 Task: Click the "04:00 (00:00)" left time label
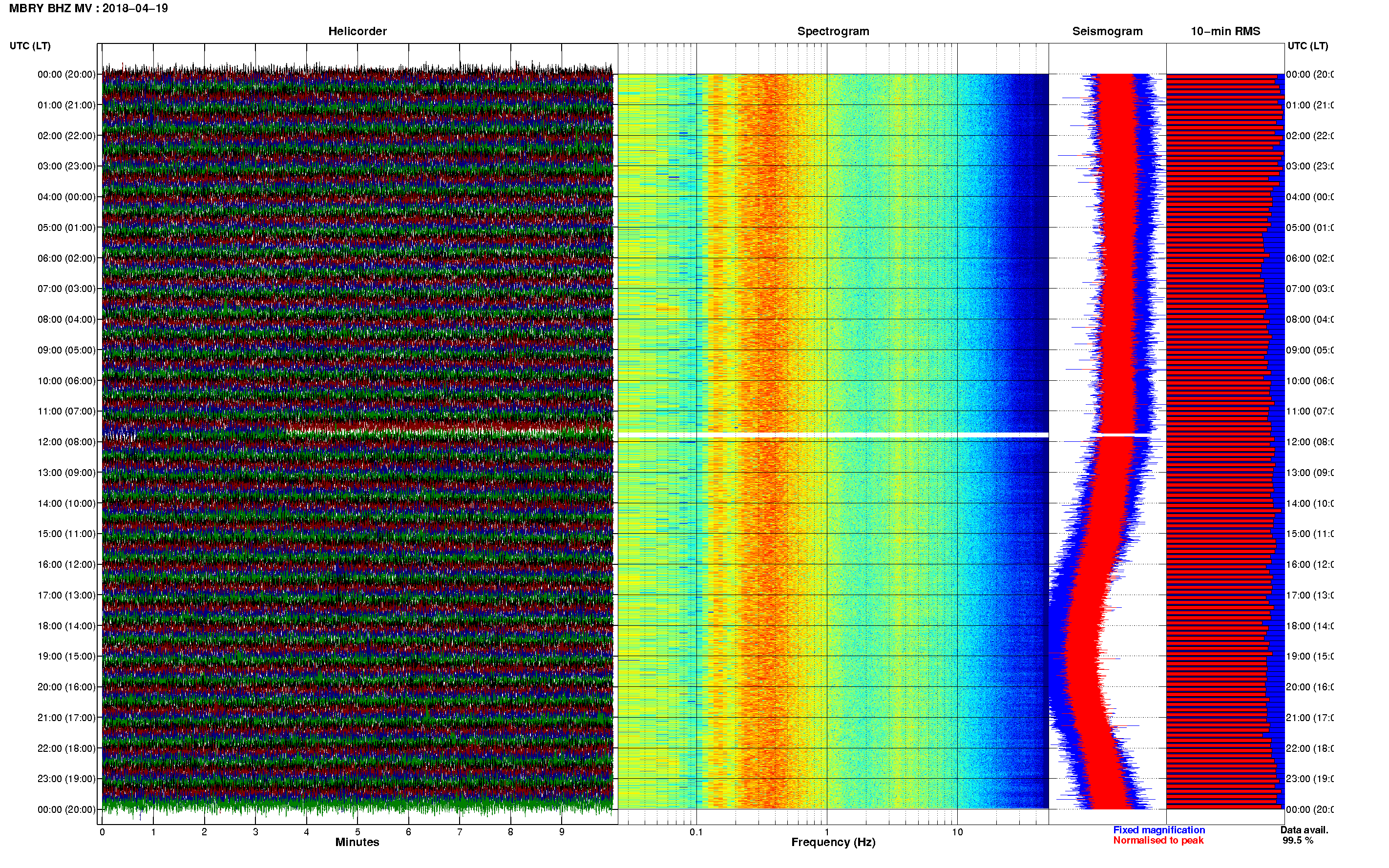pos(66,197)
